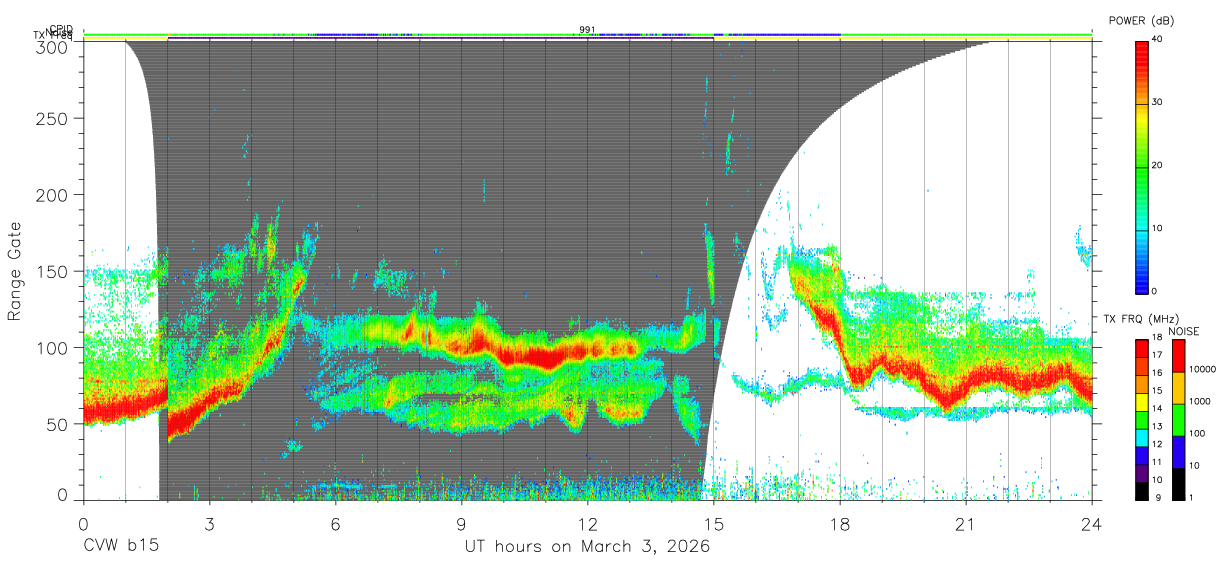1228x567 pixels.
Task: Select the 100 label in NOISE legend
Action: tap(1197, 434)
